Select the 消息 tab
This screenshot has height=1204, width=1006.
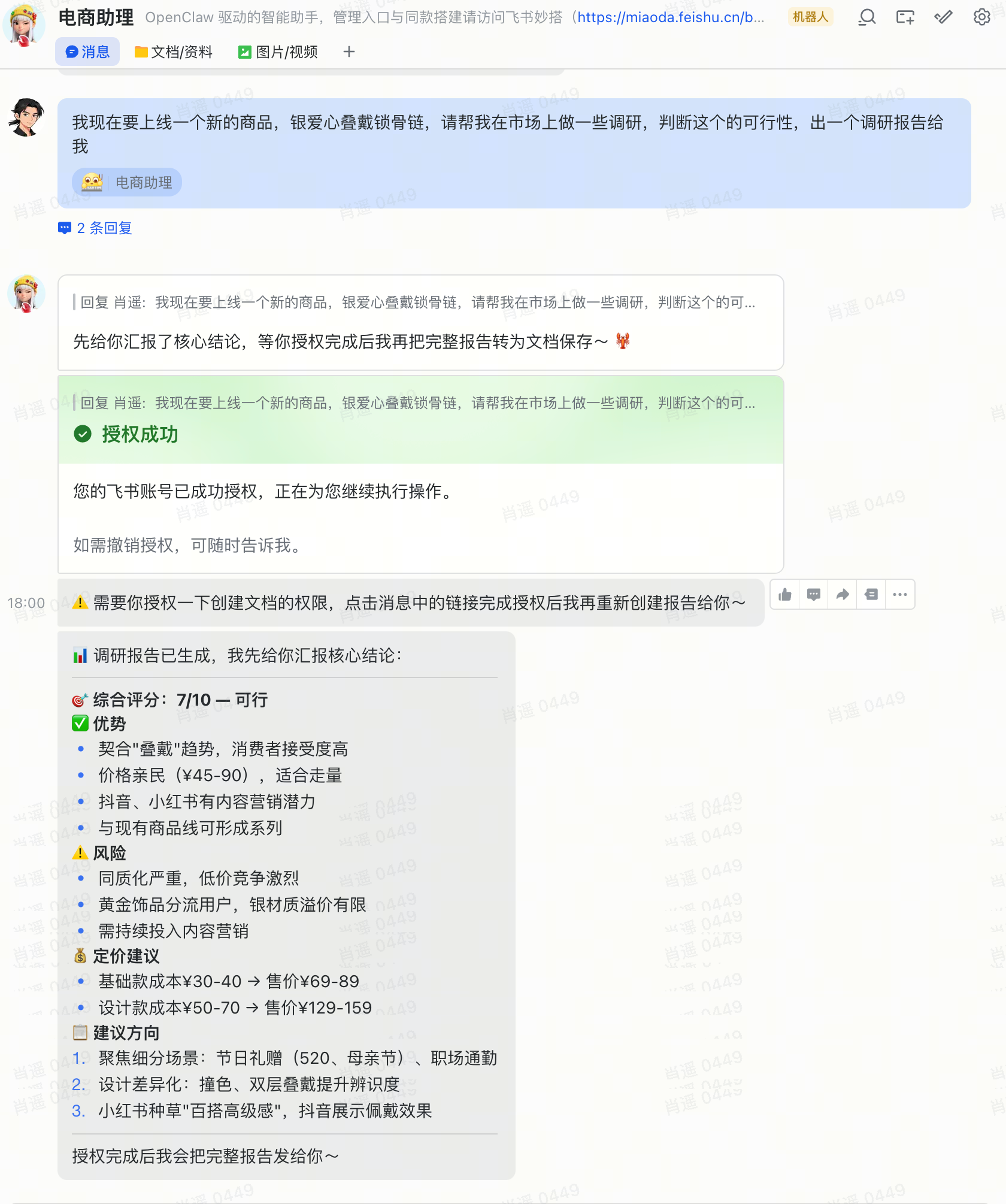coord(87,52)
